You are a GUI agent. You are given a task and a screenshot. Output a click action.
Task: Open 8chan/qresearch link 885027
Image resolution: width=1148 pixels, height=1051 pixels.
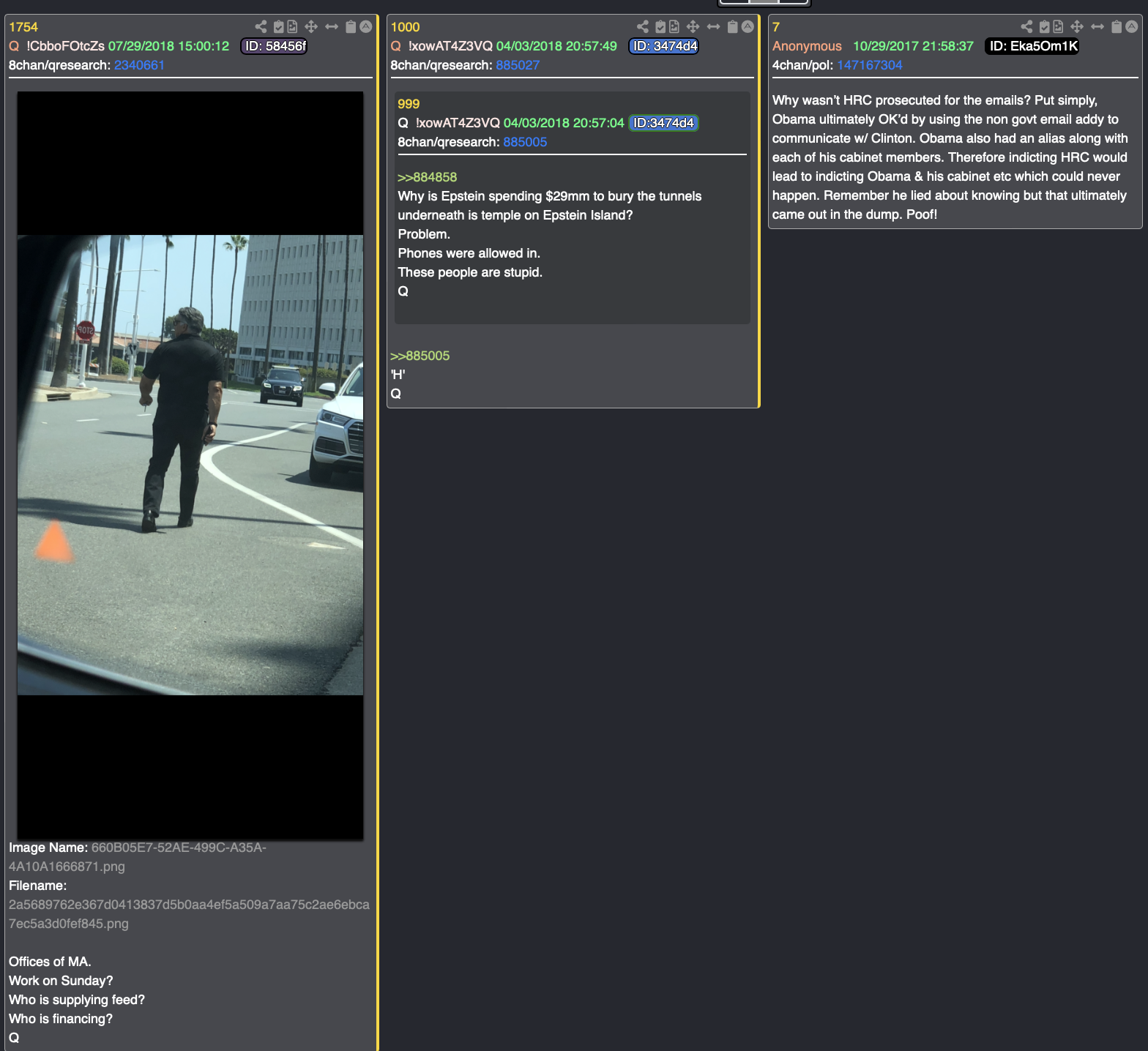(518, 65)
